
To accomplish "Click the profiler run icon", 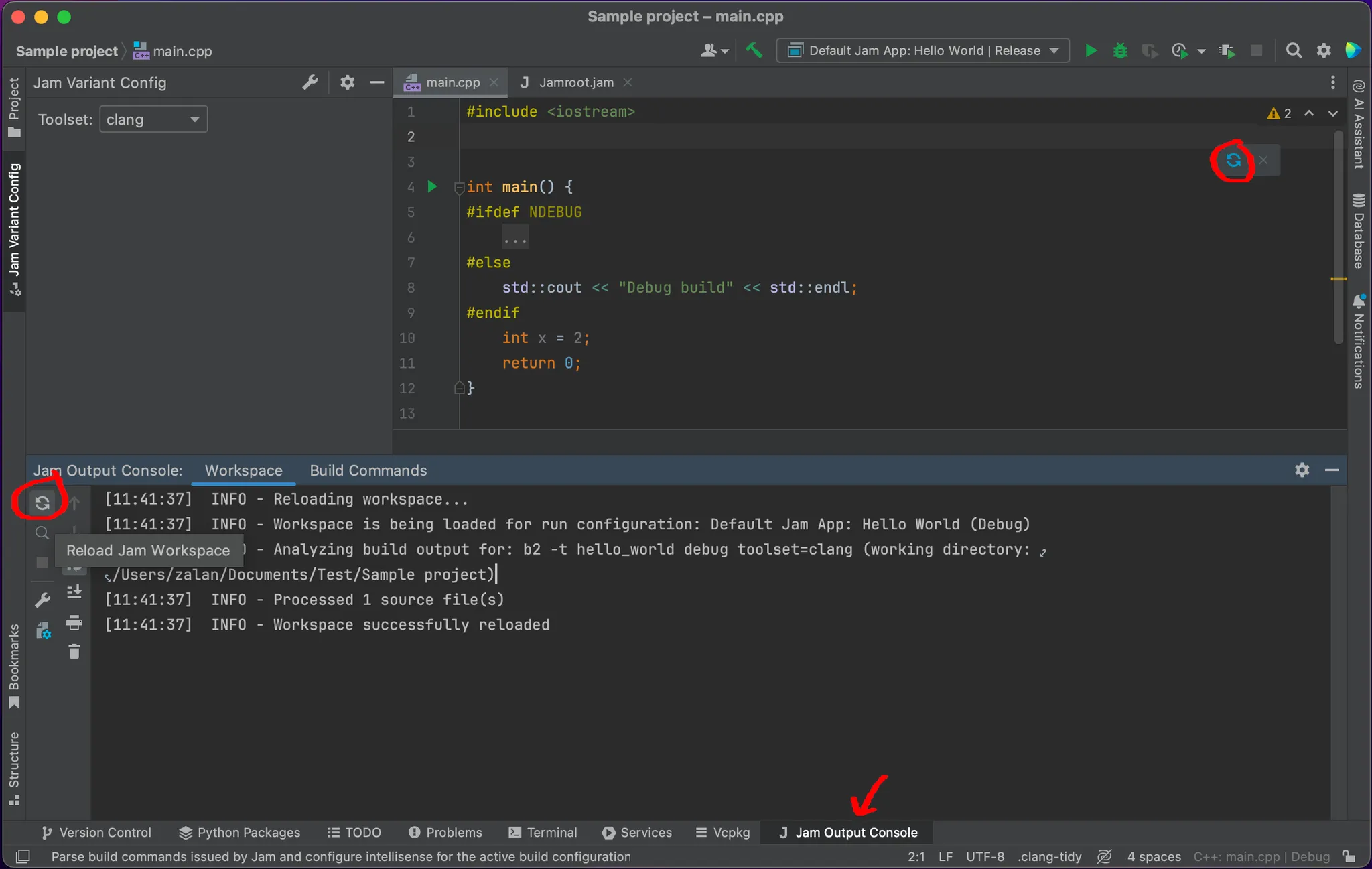I will [1180, 50].
